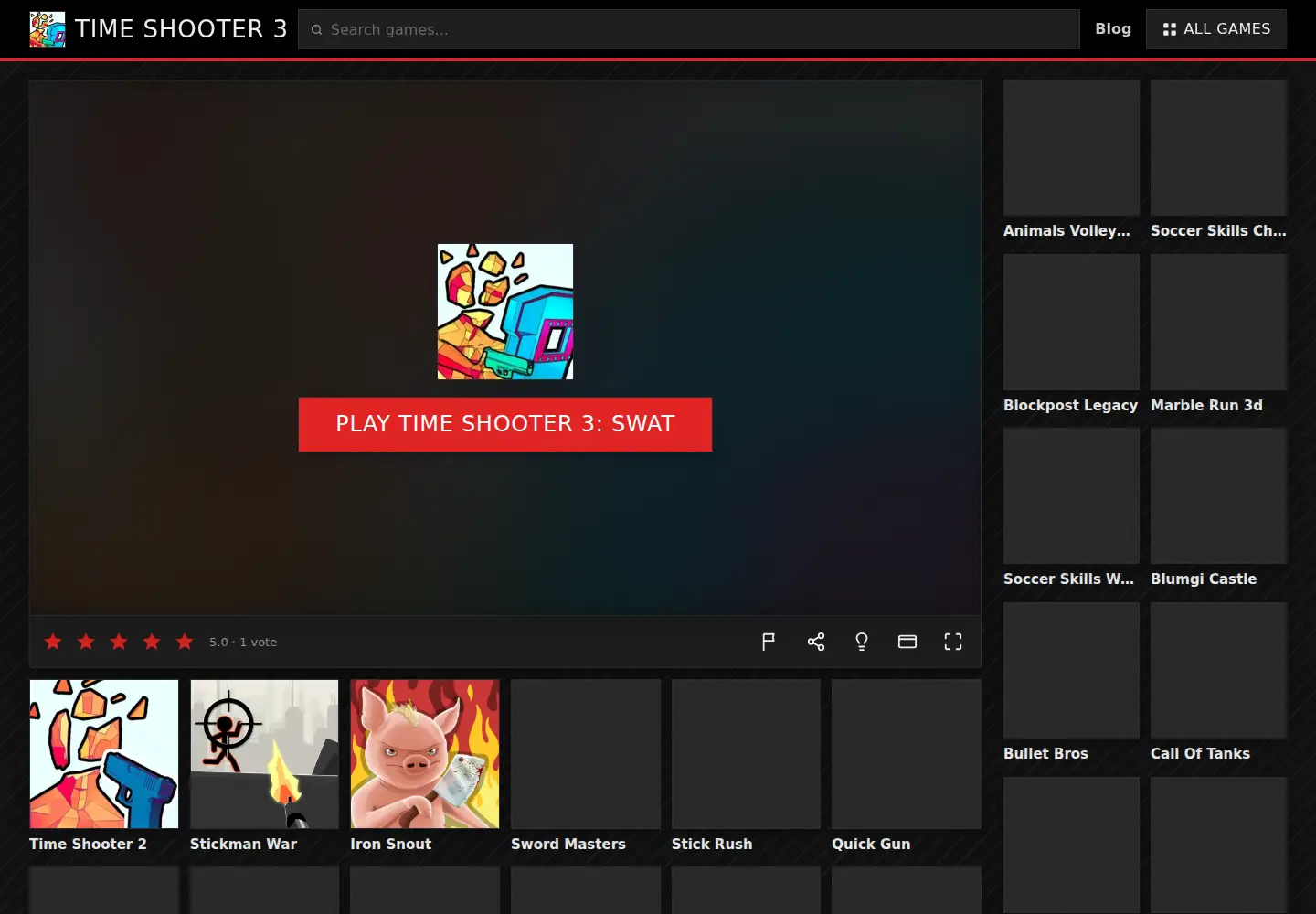Open the ALL GAMES menu
Image resolution: width=1316 pixels, height=914 pixels.
point(1216,29)
